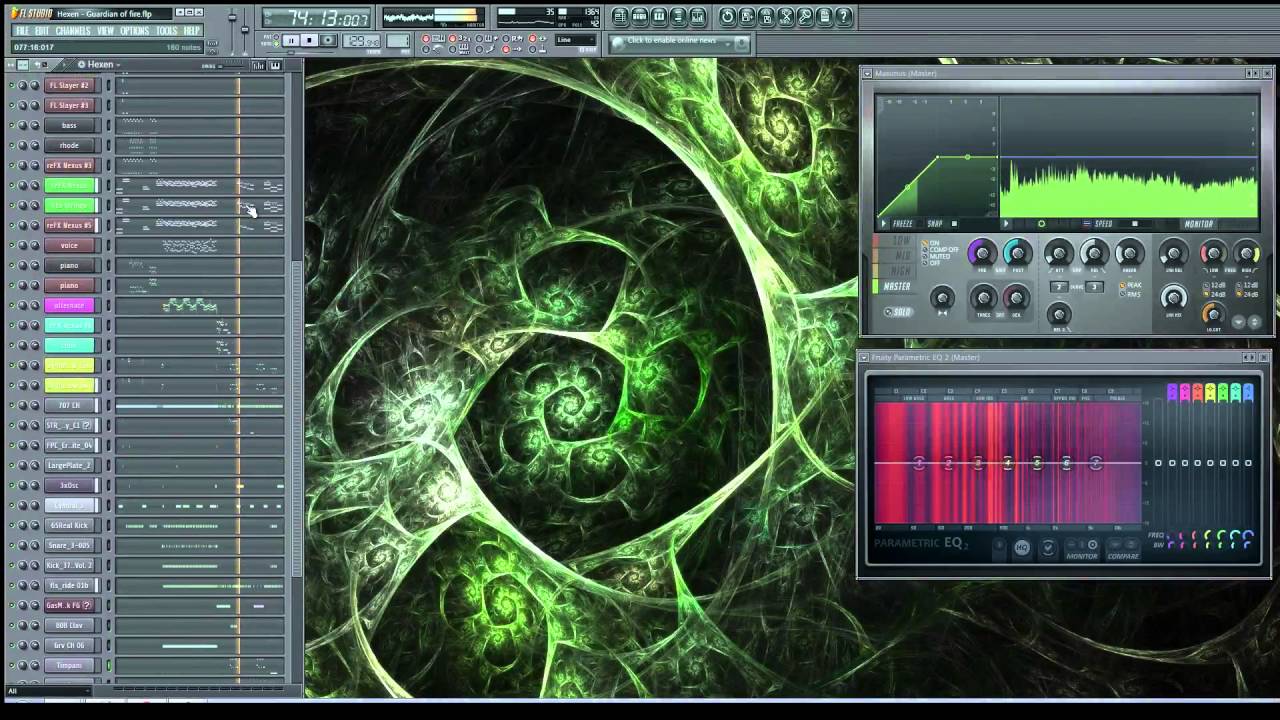This screenshot has width=1280, height=720.
Task: Open the piano roll view icon
Action: click(659, 16)
